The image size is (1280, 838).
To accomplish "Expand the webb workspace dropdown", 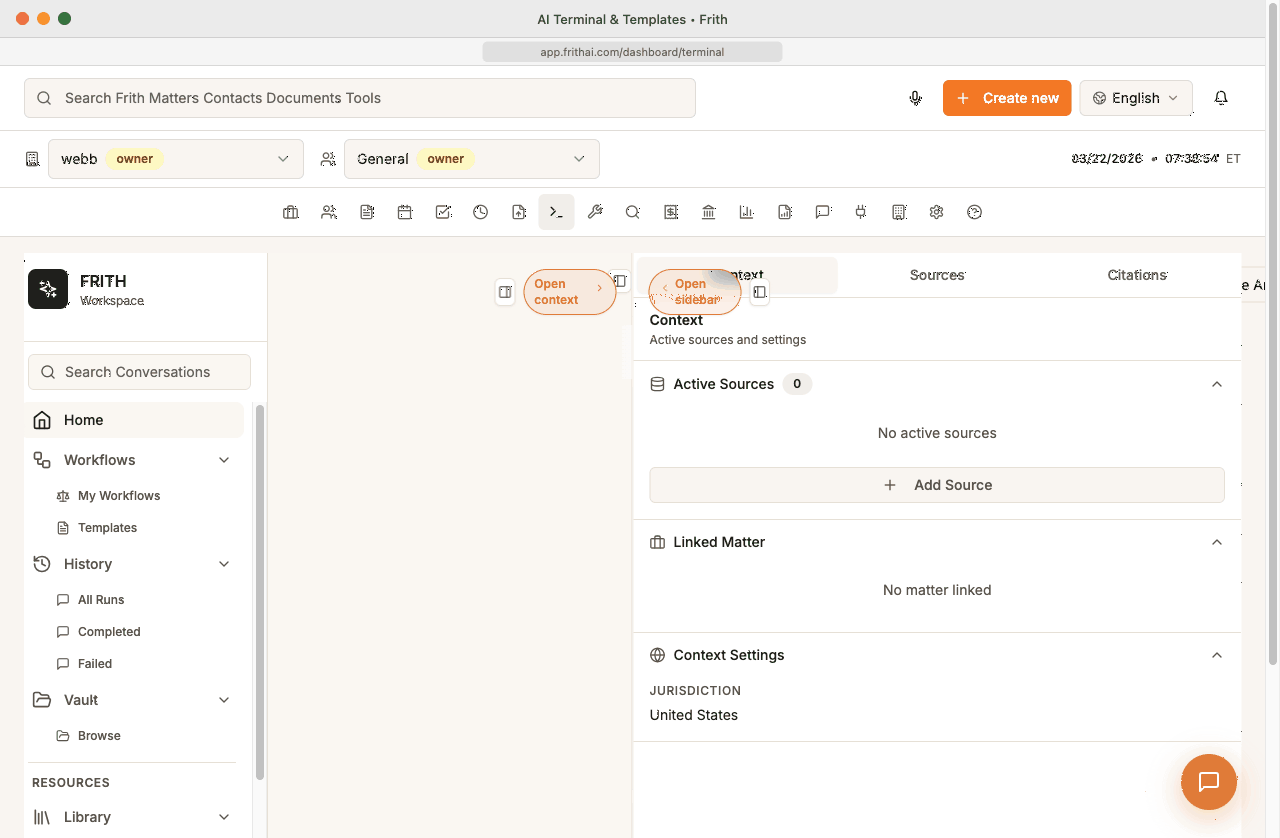I will pos(283,158).
